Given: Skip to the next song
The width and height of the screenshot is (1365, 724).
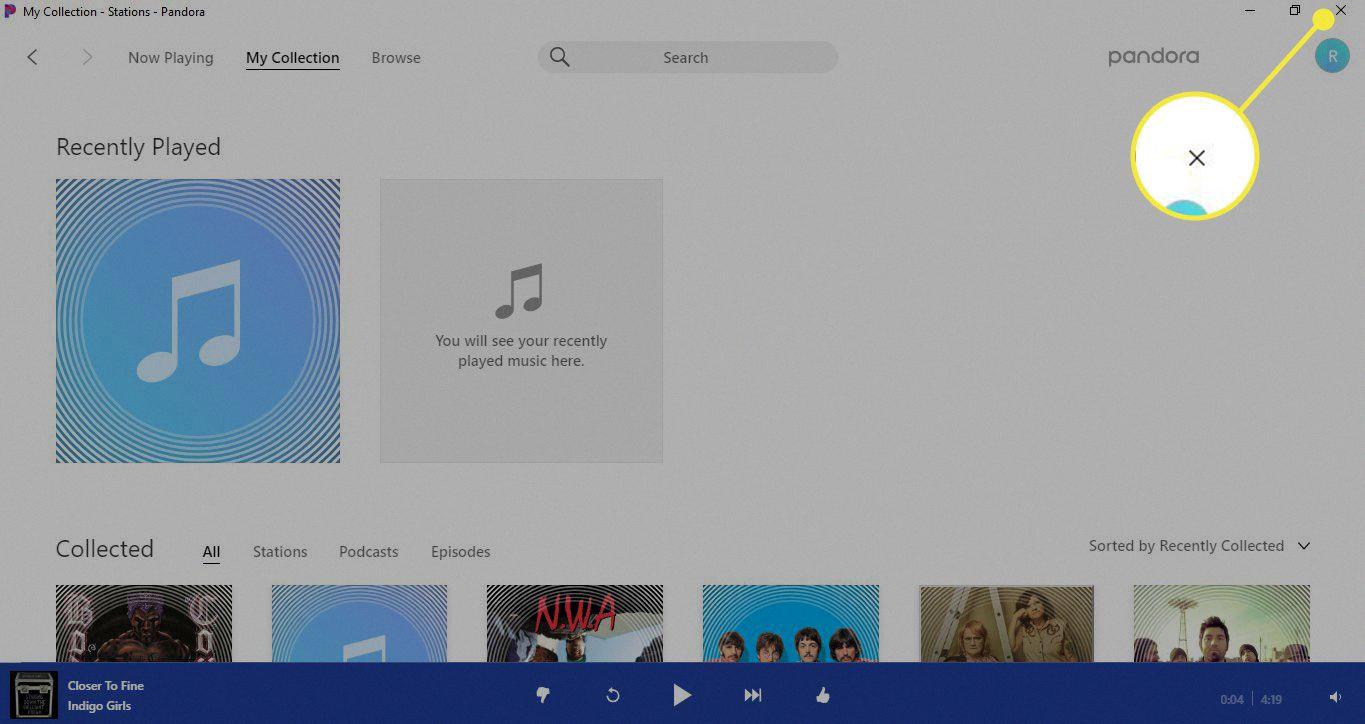Looking at the screenshot, I should pyautogui.click(x=752, y=694).
